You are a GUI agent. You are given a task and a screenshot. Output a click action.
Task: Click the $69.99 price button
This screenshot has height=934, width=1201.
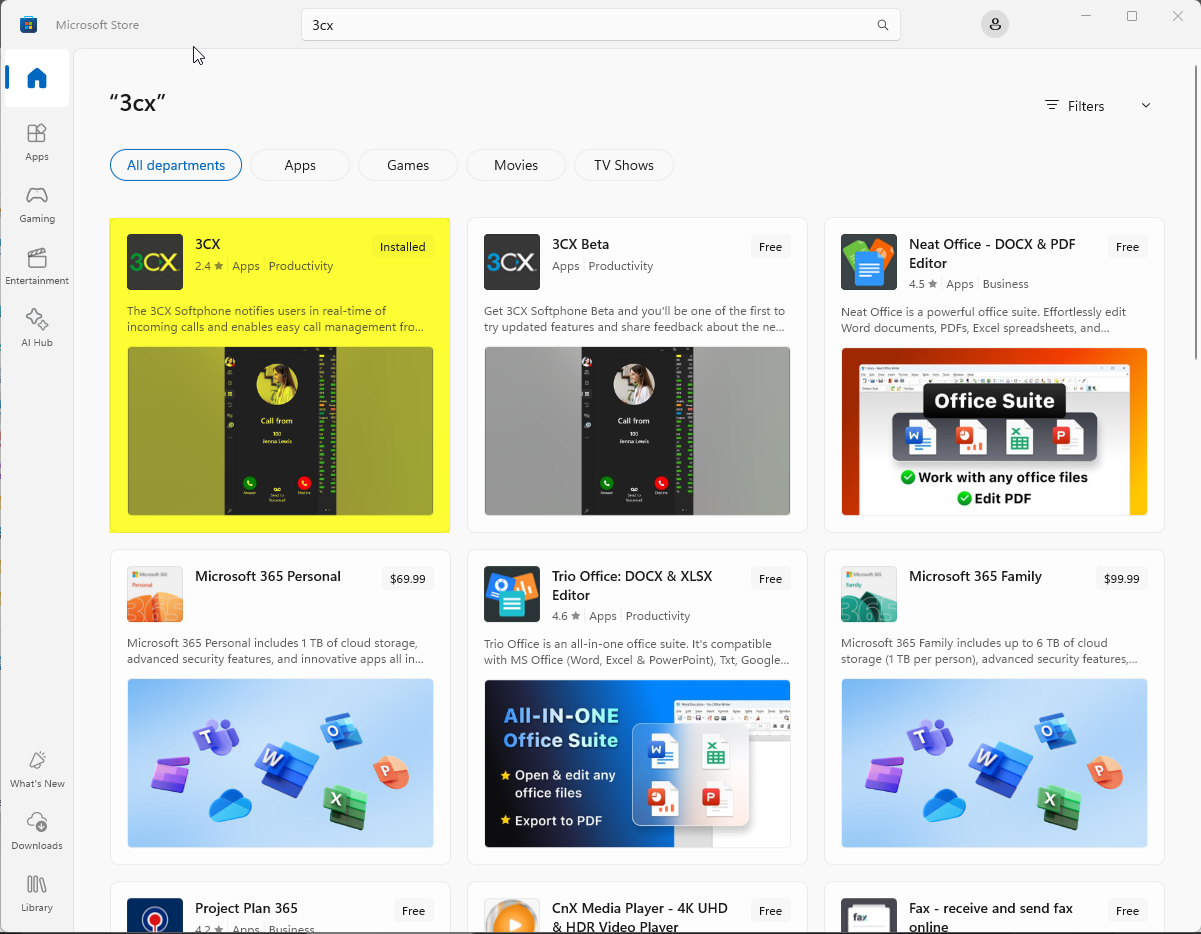coord(408,579)
